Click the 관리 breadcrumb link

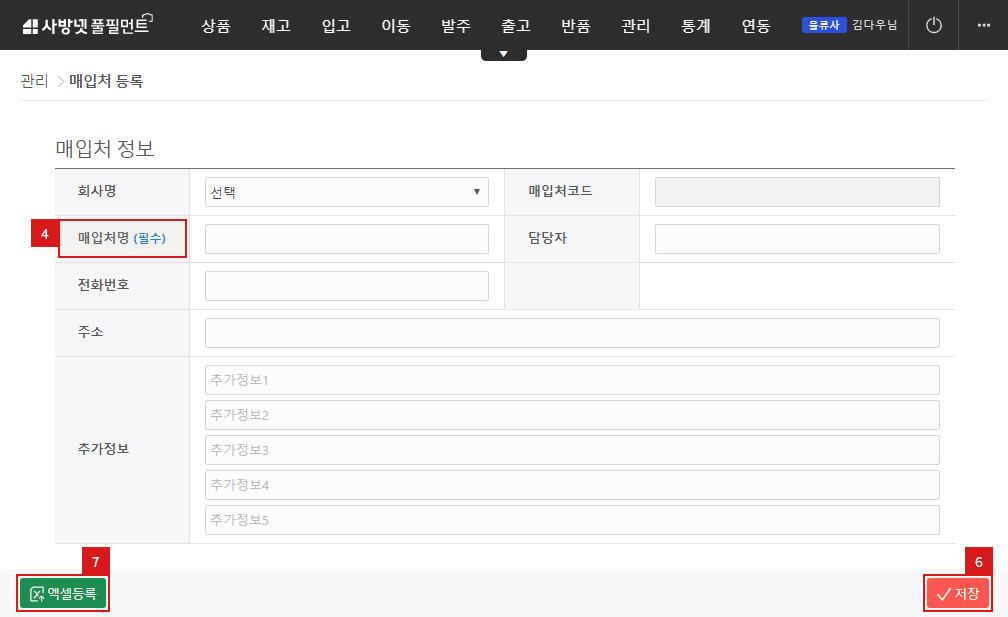coord(34,81)
